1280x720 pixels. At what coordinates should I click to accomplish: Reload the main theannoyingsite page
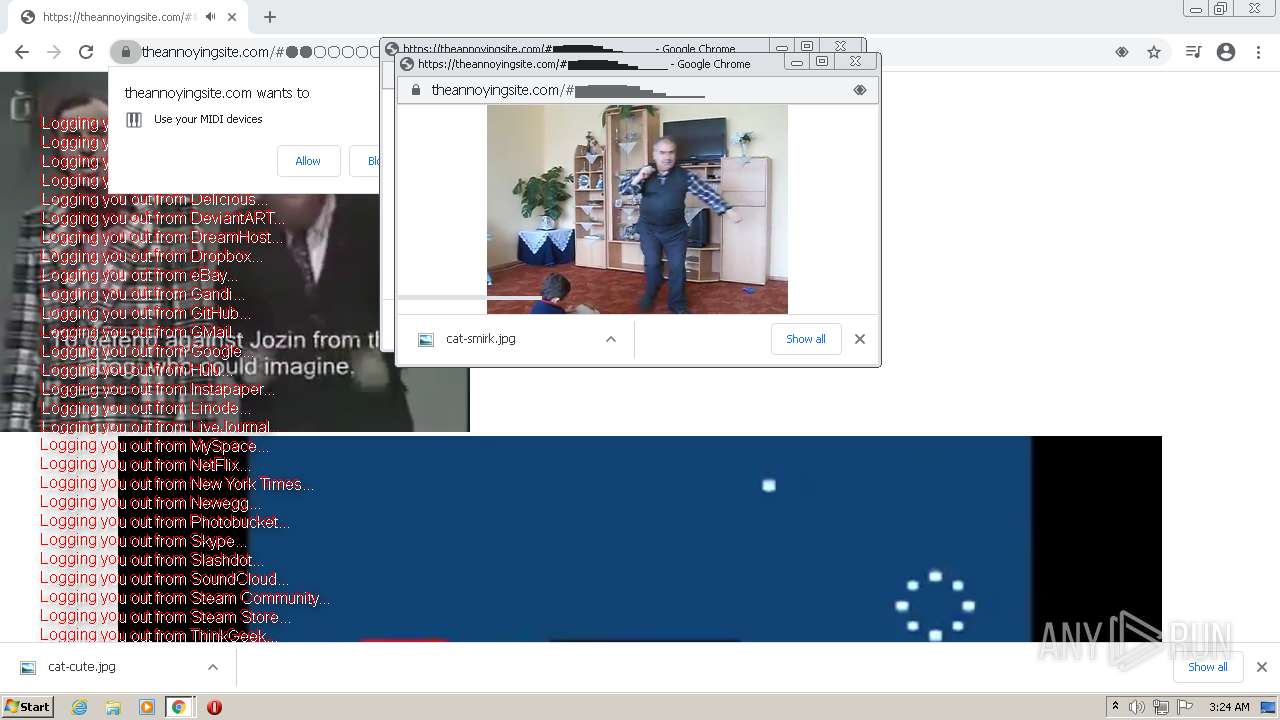pyautogui.click(x=86, y=52)
